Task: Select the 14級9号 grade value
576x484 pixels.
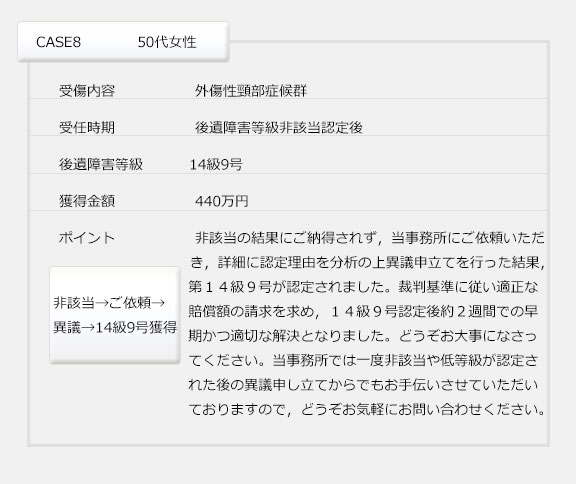Action: pos(216,164)
